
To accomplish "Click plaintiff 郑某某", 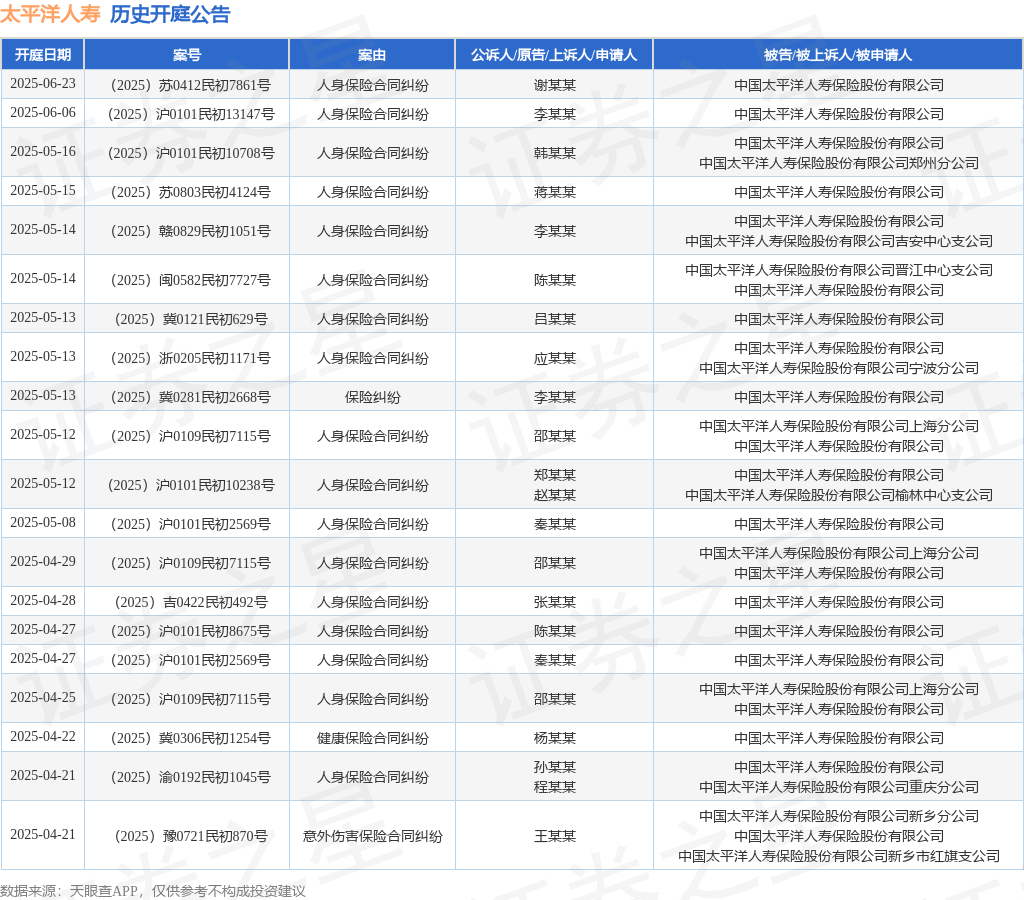I will tap(554, 475).
